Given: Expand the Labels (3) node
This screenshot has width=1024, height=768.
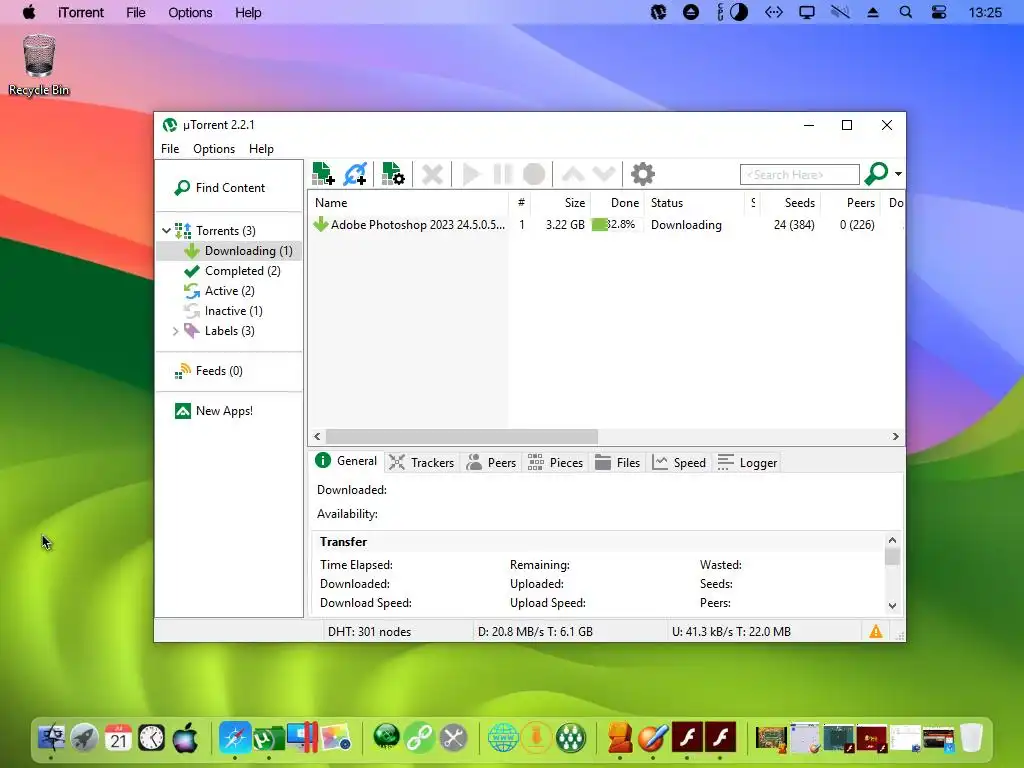Looking at the screenshot, I should click(175, 331).
